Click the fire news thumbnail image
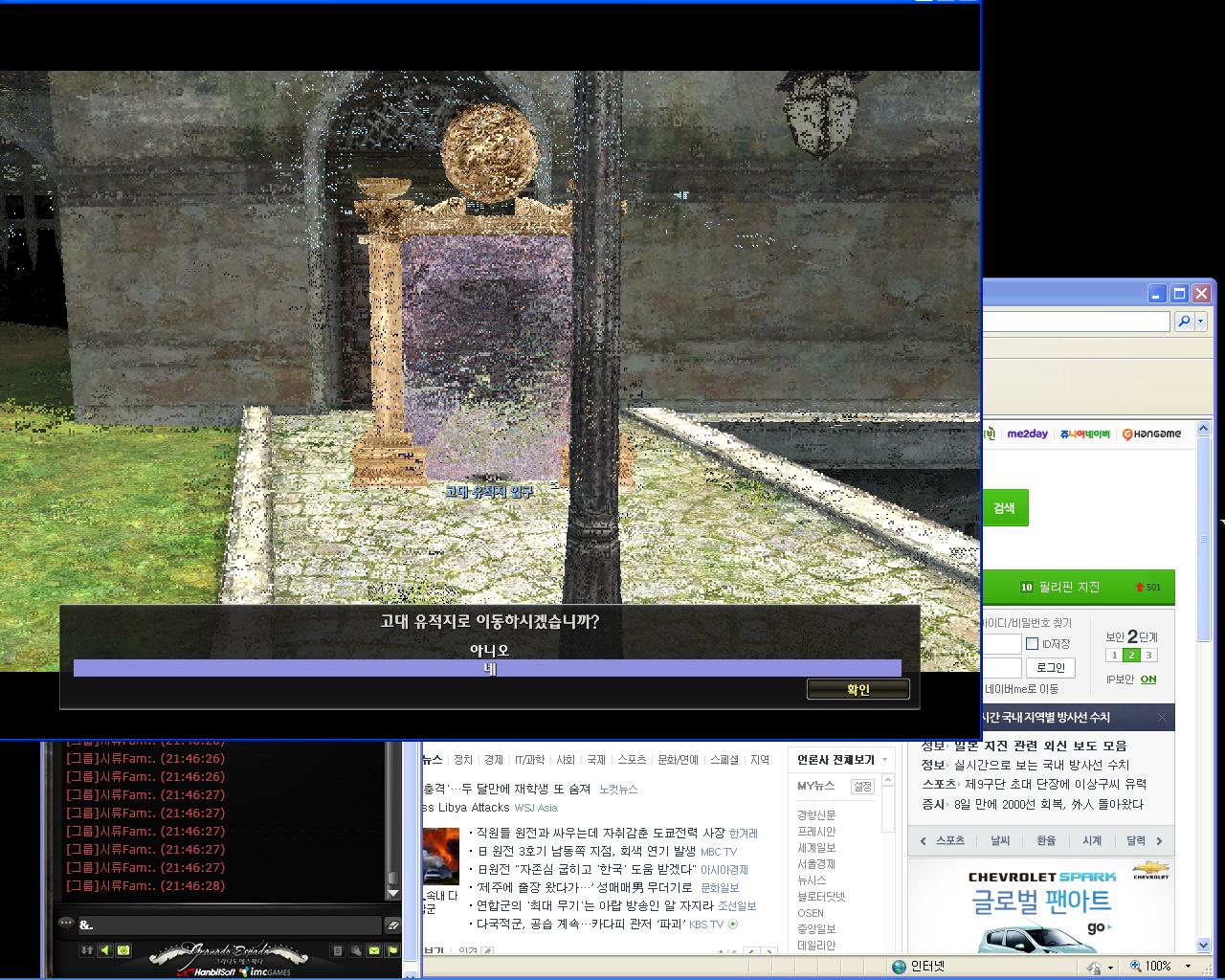Viewport: 1225px width, 980px height. pyautogui.click(x=441, y=857)
